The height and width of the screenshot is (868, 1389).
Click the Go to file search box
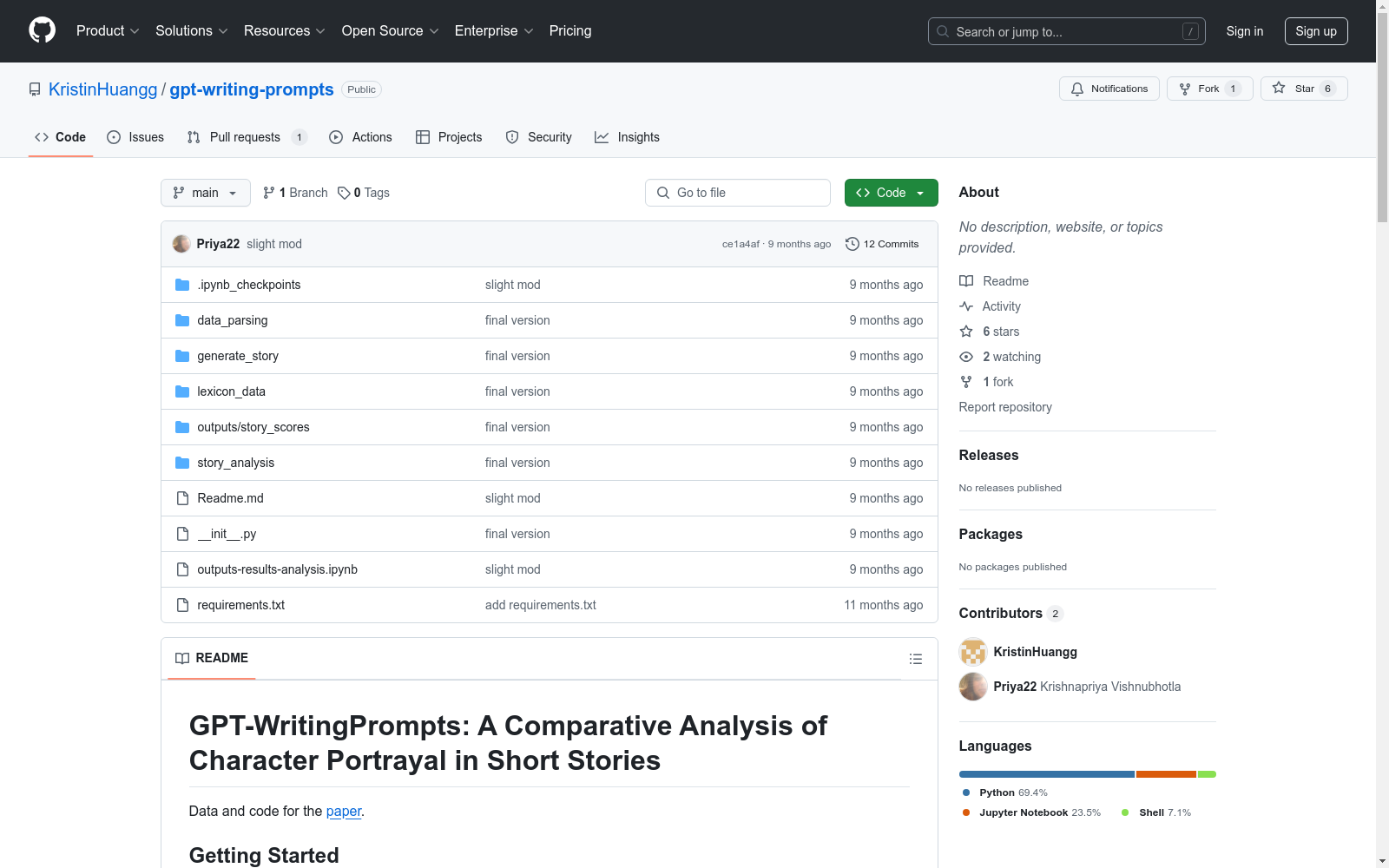[x=738, y=193]
